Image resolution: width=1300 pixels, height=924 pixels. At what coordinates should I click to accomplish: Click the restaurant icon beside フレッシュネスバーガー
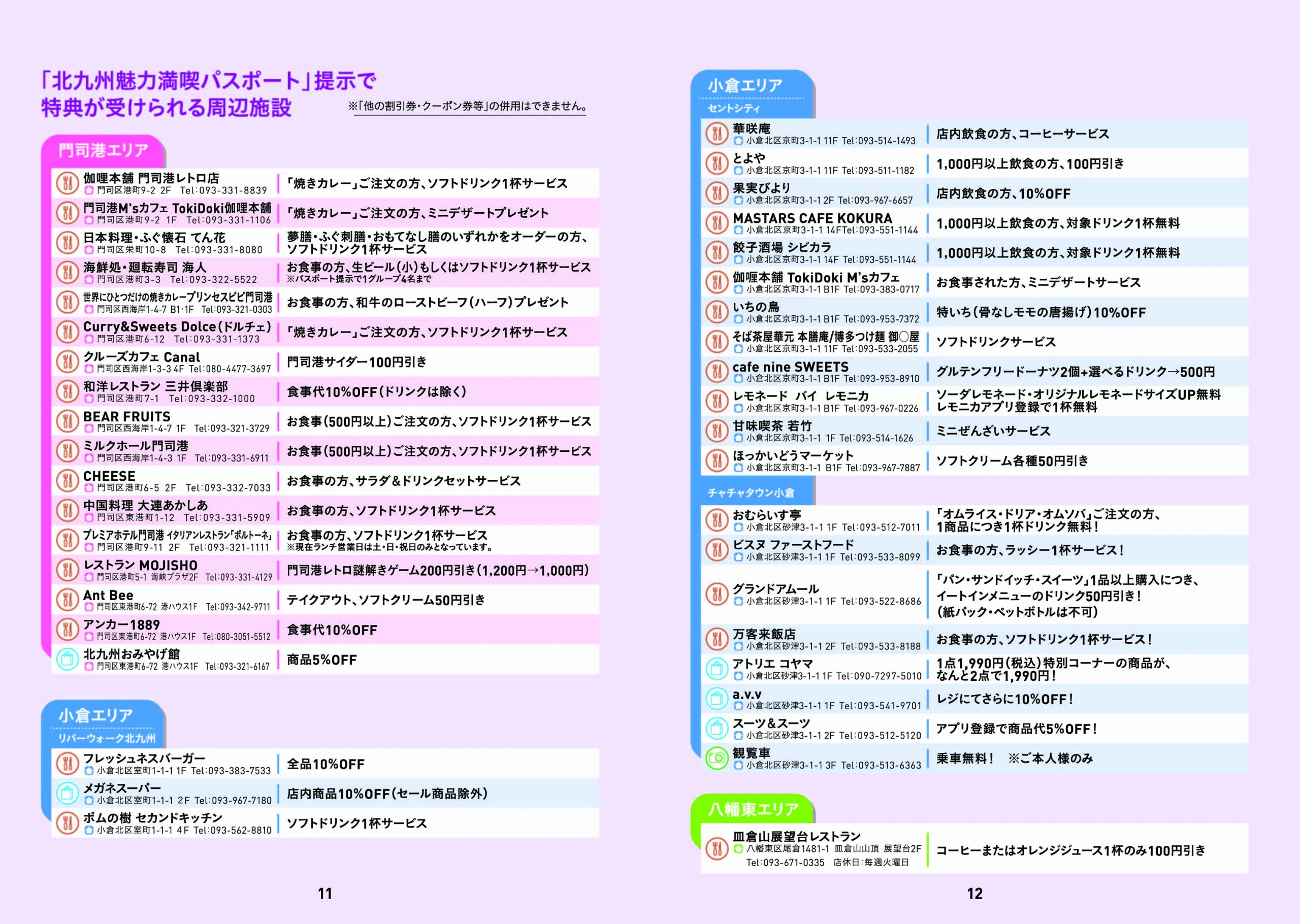click(67, 764)
